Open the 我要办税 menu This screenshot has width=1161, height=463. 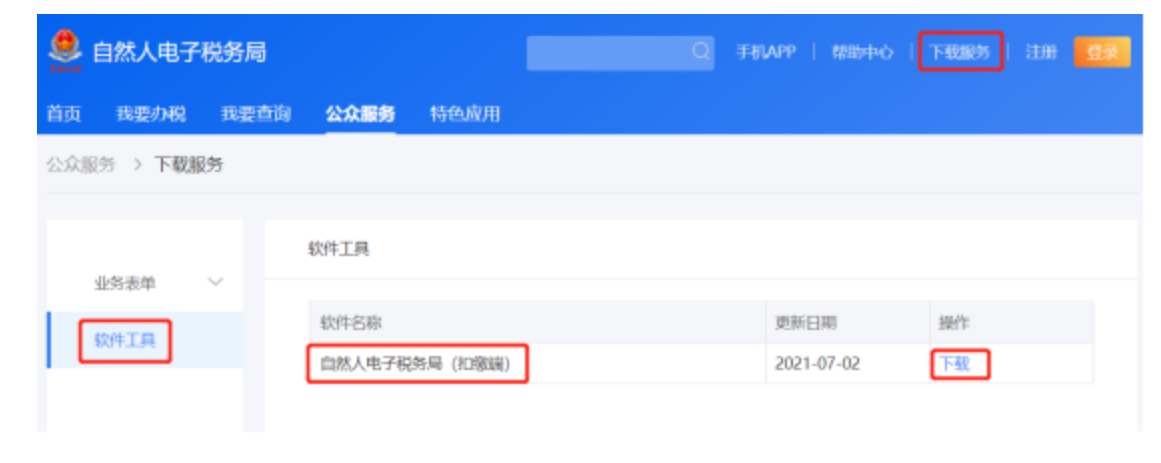(151, 114)
